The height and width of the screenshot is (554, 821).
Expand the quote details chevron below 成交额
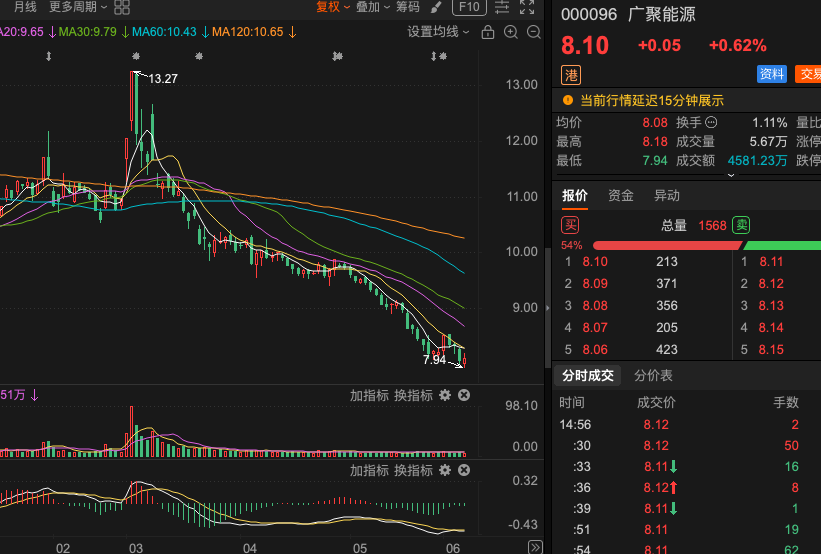click(x=731, y=175)
